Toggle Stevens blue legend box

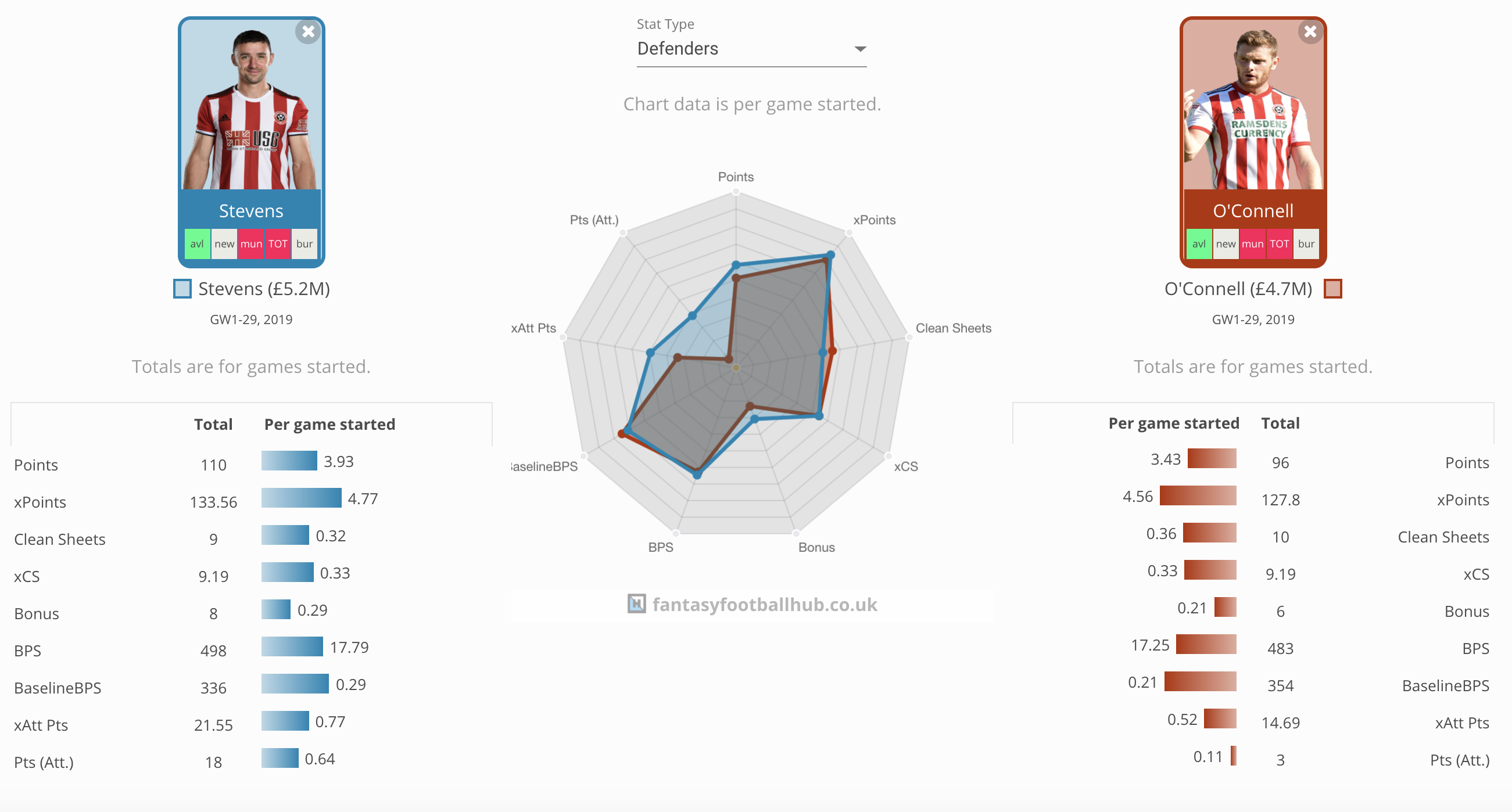click(x=182, y=289)
